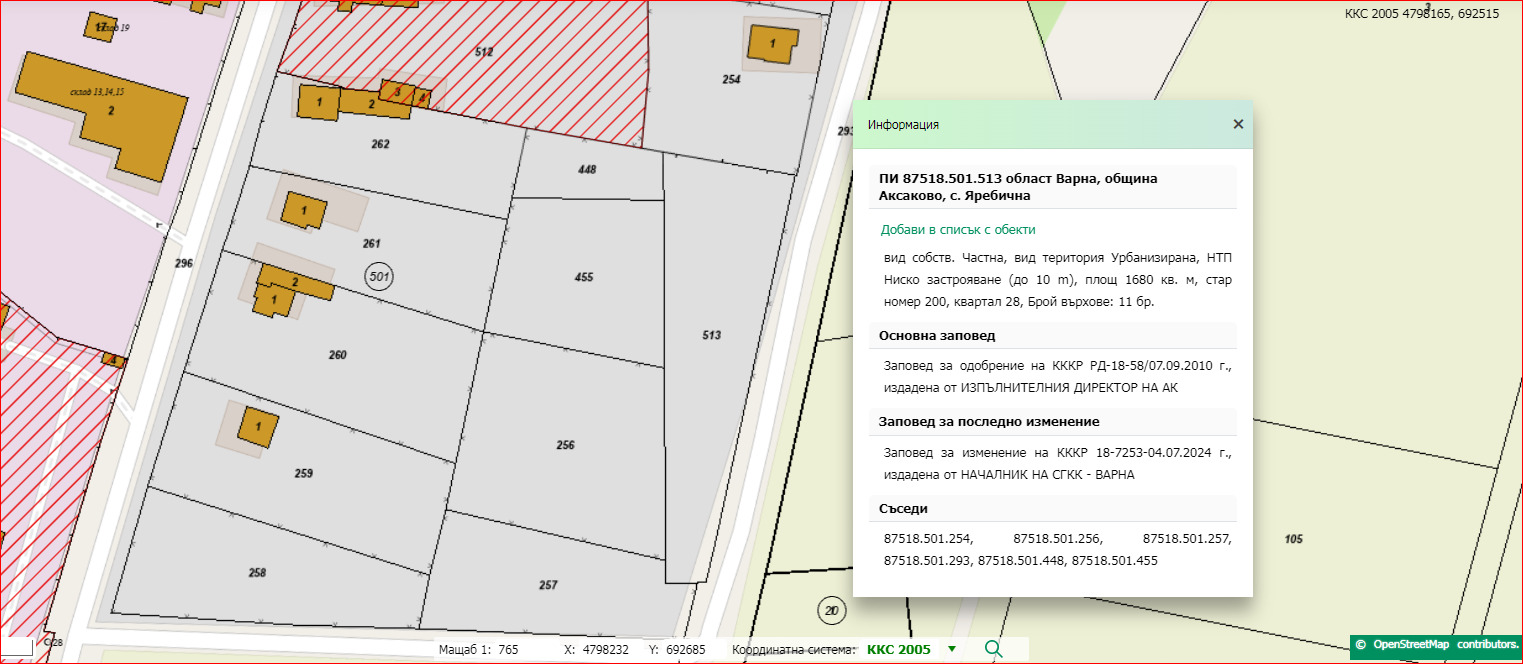
Task: Click parcel 513 on the map
Action: point(712,335)
